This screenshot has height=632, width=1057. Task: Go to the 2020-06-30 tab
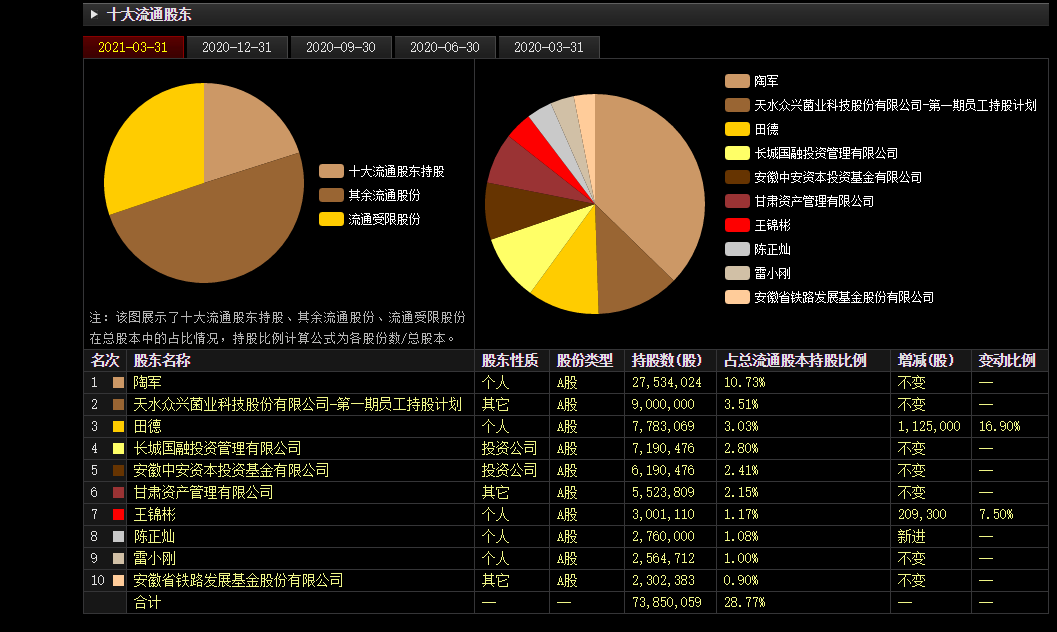(x=445, y=47)
